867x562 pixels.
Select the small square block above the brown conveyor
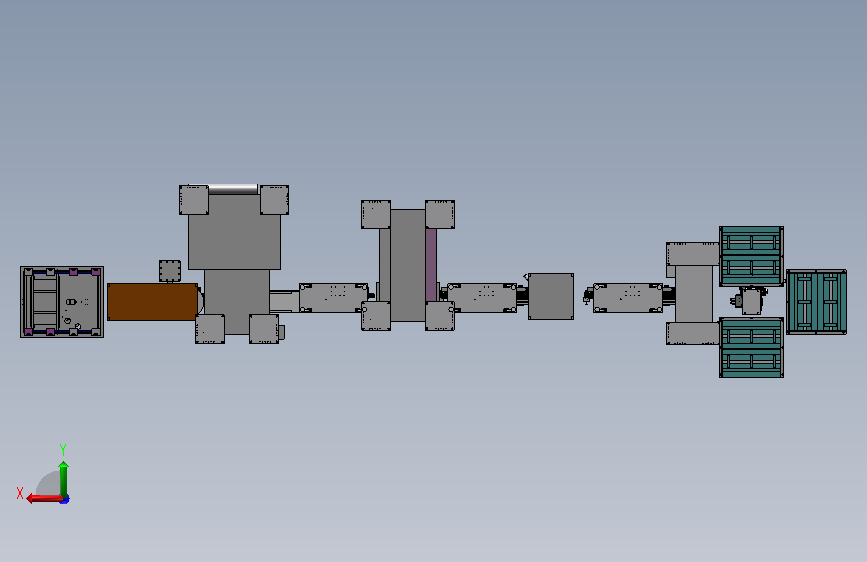pos(170,271)
